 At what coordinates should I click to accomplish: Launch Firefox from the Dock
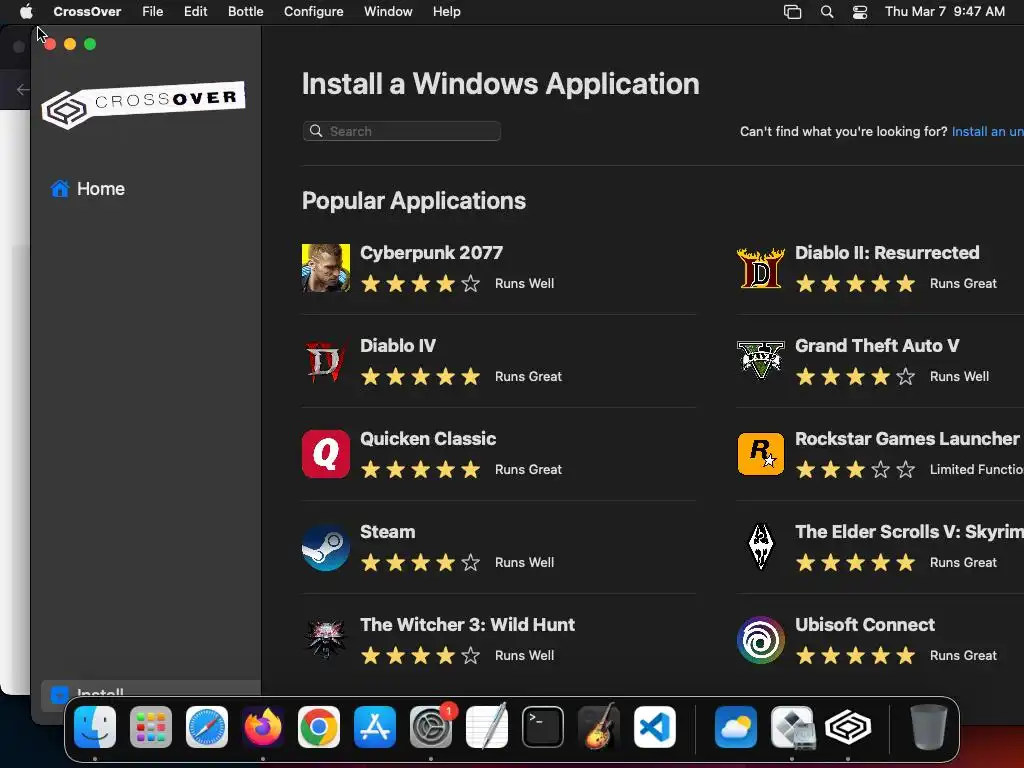(x=263, y=727)
